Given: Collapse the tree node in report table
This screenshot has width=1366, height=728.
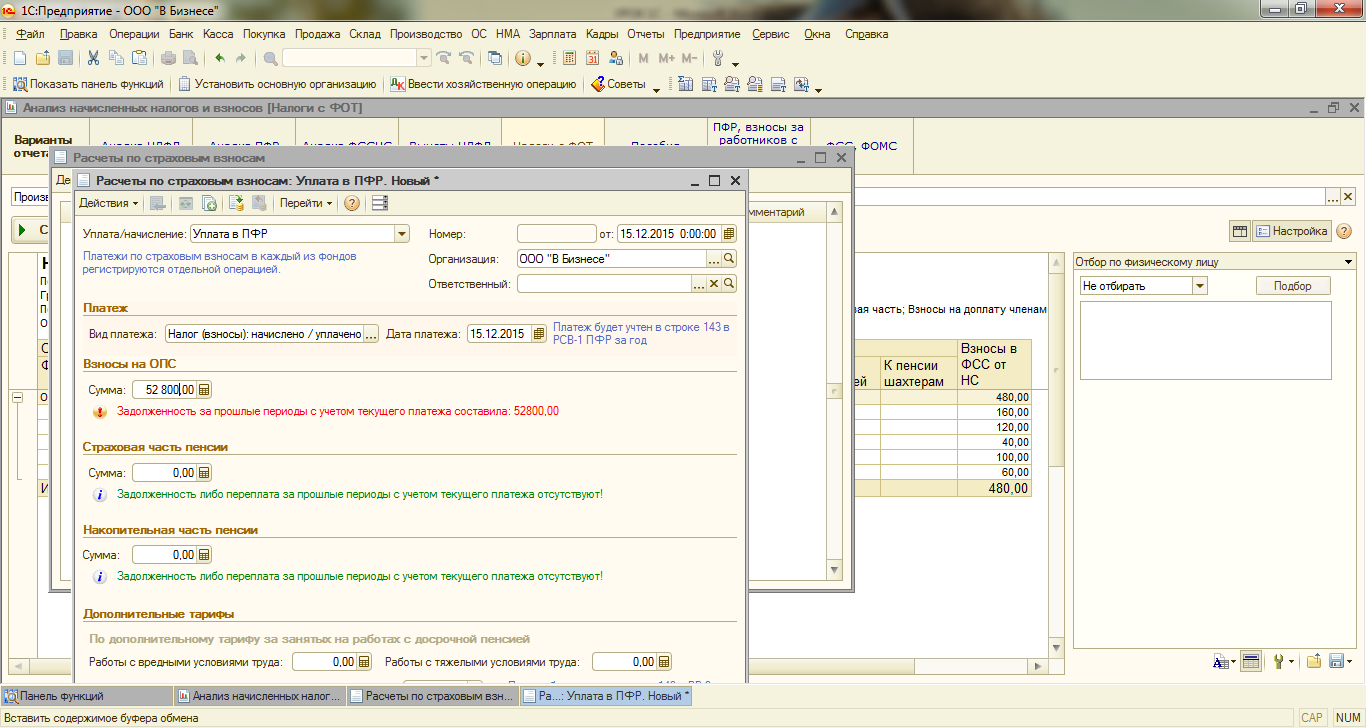Looking at the screenshot, I should pyautogui.click(x=17, y=397).
